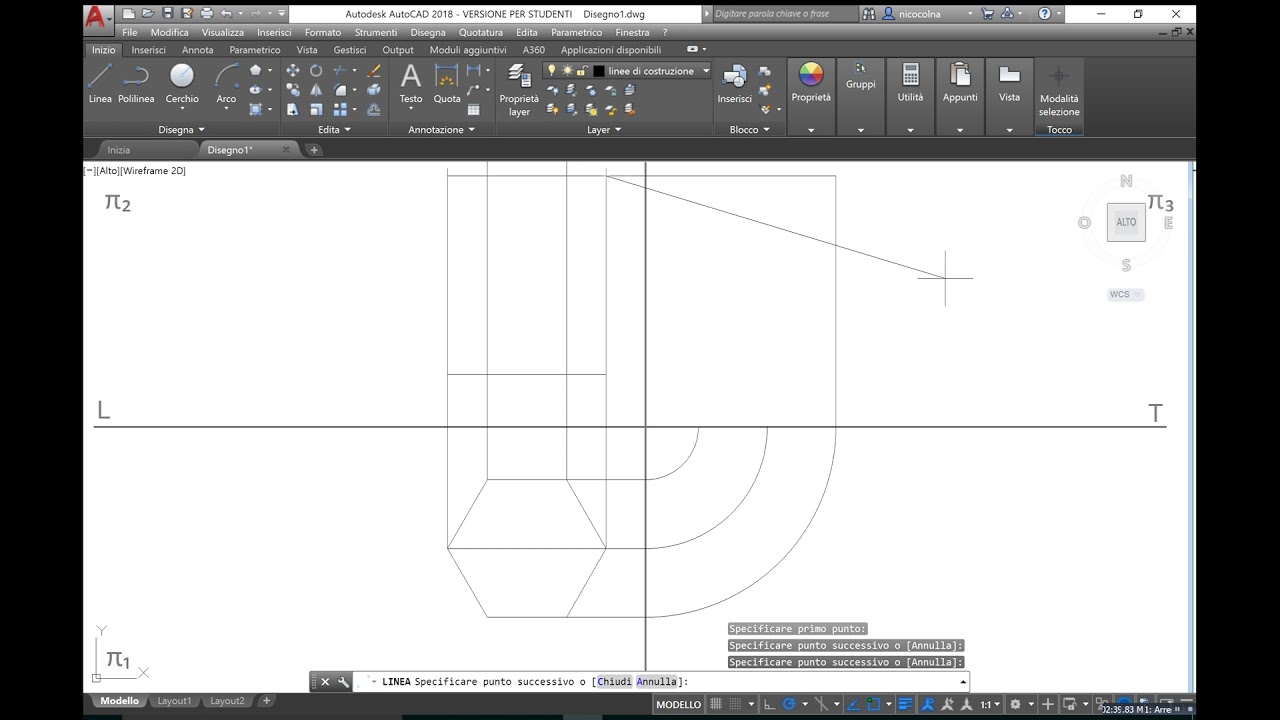Click the nicocolna account button
Viewport: 1280px width, 720px height.
(x=920, y=14)
